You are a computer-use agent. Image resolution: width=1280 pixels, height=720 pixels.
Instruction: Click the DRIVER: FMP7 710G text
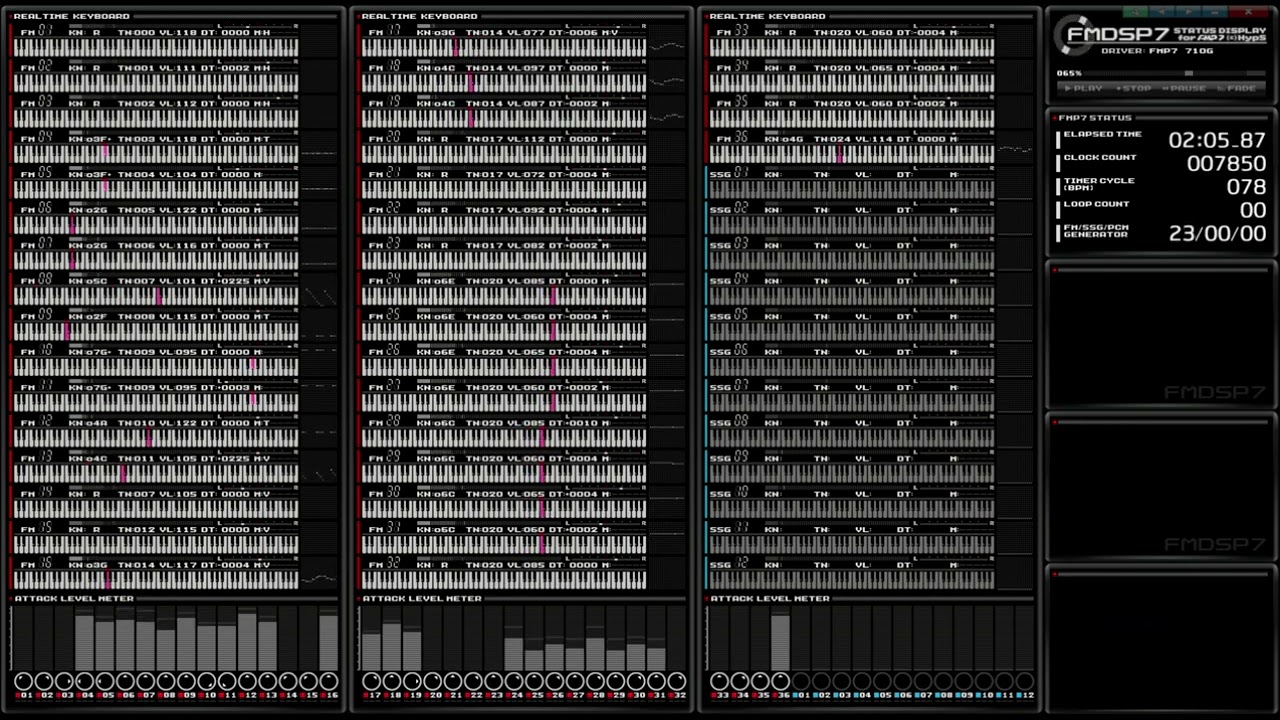pos(1156,50)
